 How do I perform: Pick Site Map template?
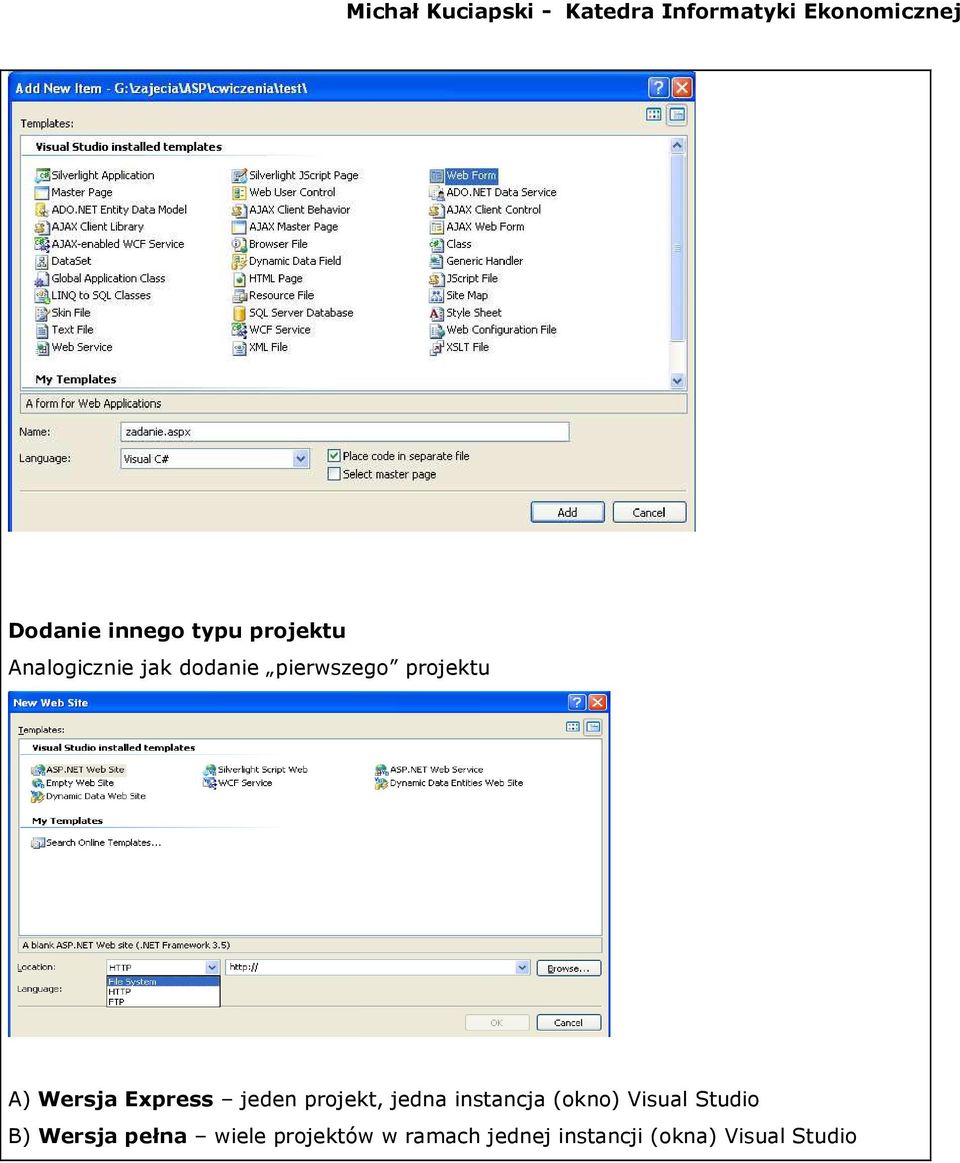(x=458, y=295)
